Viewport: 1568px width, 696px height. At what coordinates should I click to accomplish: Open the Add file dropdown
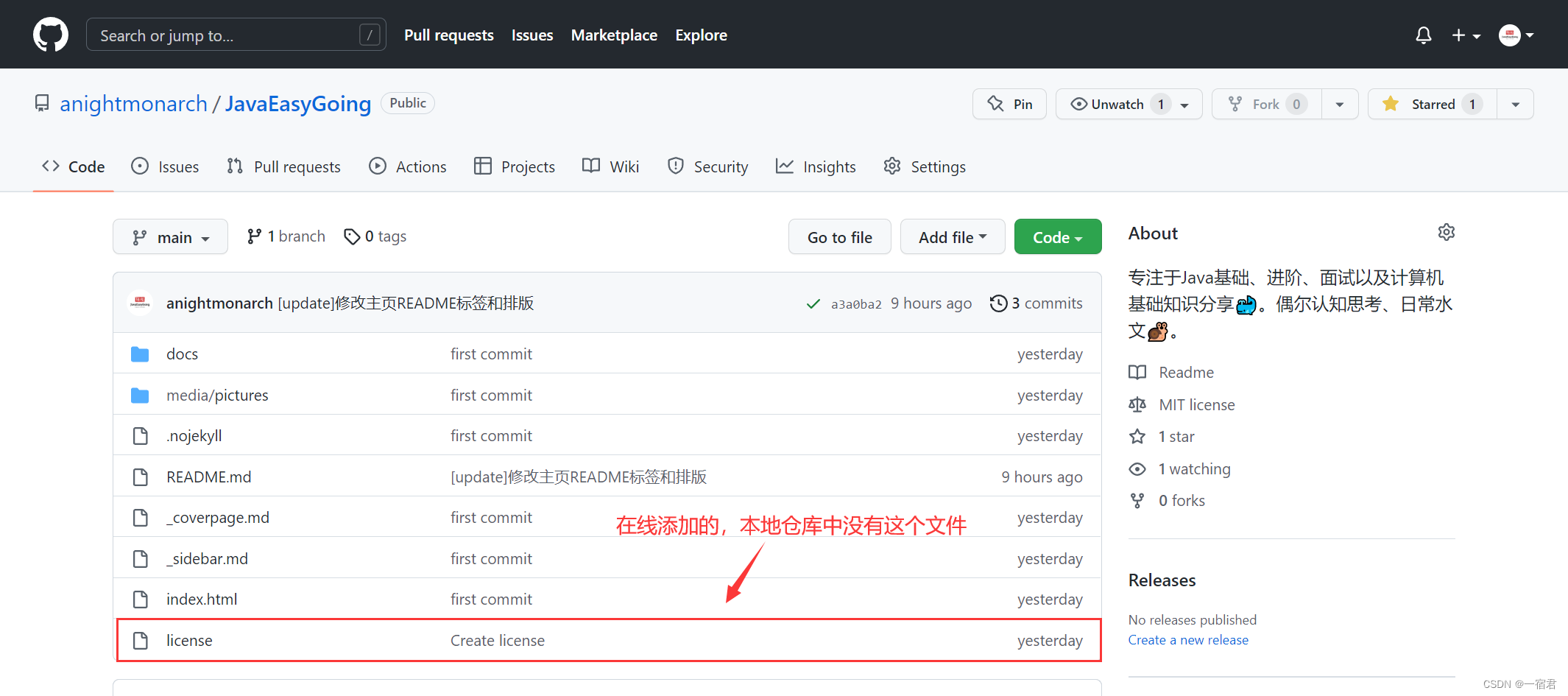(x=952, y=237)
